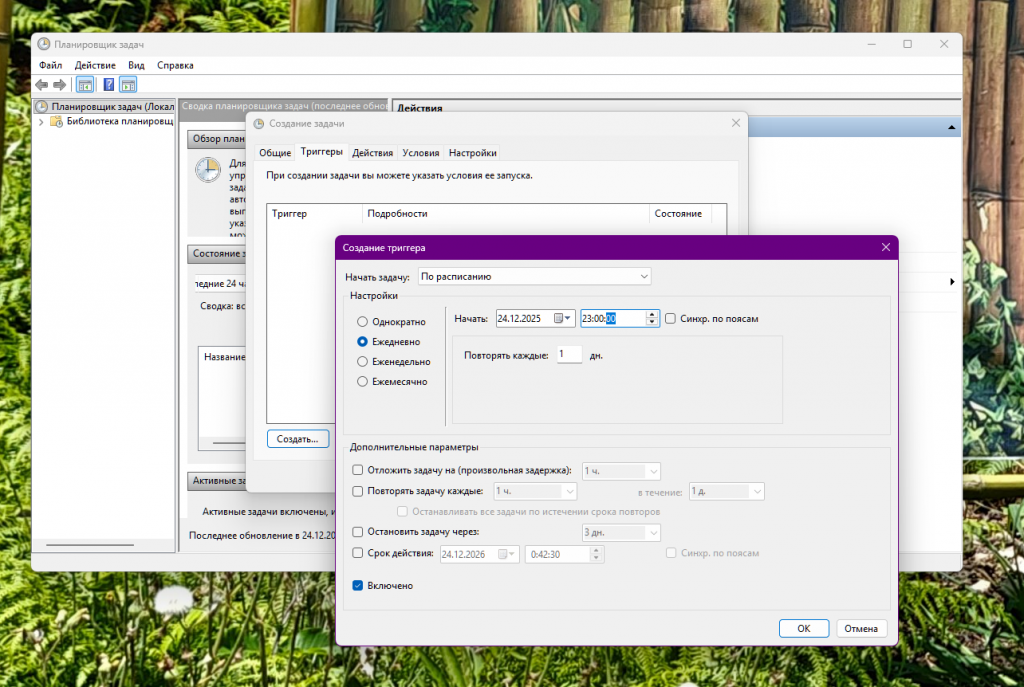Choose the Еженедельно schedule option
This screenshot has height=687, width=1024.
tap(362, 362)
